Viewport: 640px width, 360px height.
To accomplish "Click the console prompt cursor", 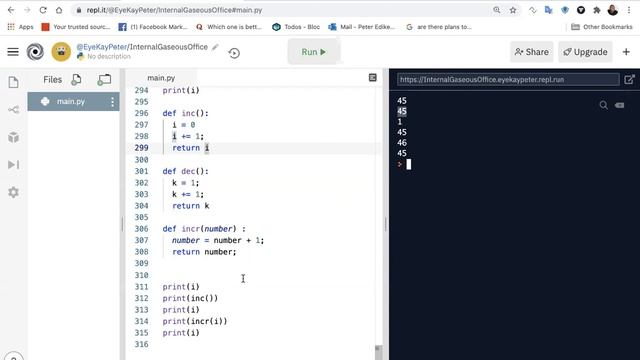I will point(409,164).
